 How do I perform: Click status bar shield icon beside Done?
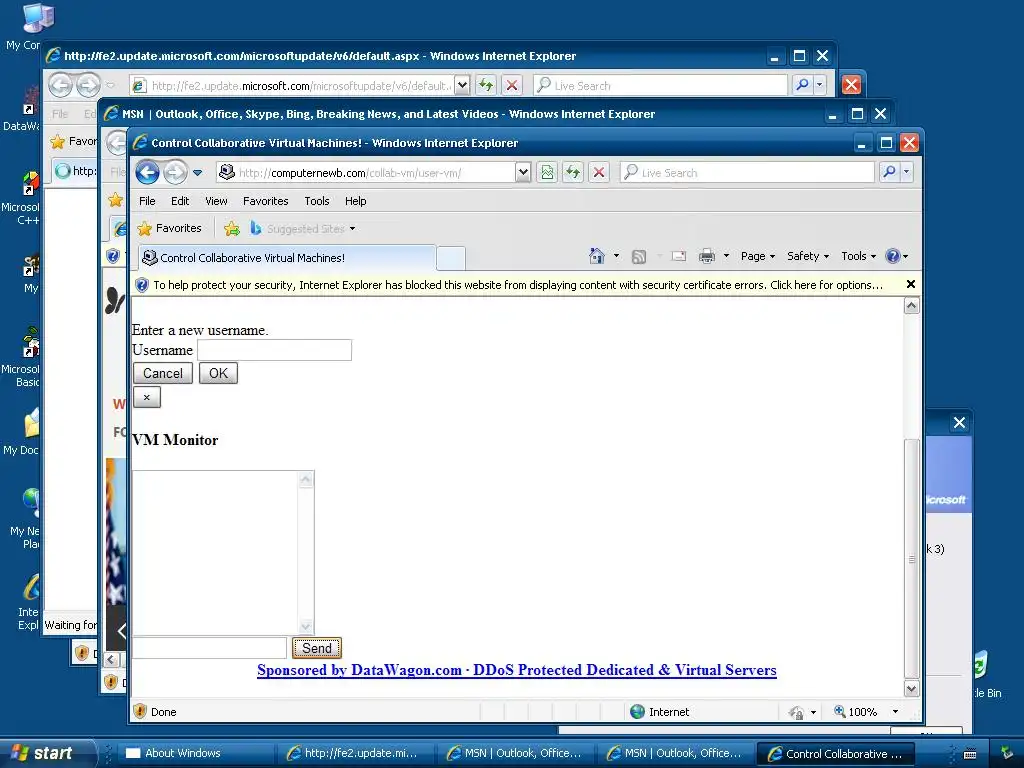click(x=140, y=711)
